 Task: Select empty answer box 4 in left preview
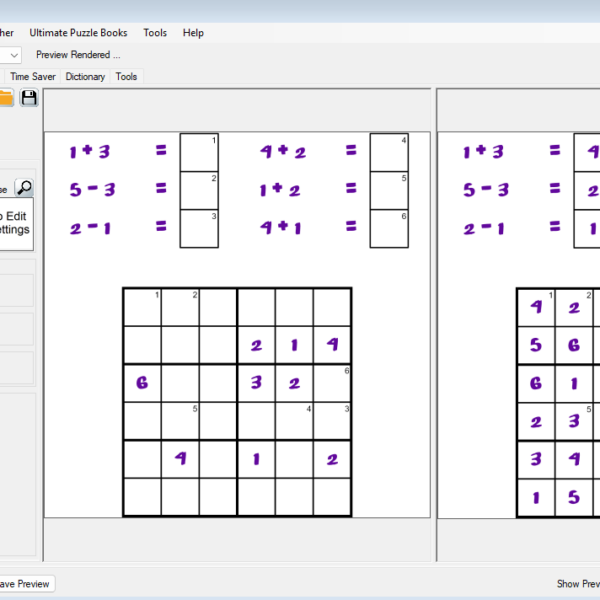click(x=389, y=152)
